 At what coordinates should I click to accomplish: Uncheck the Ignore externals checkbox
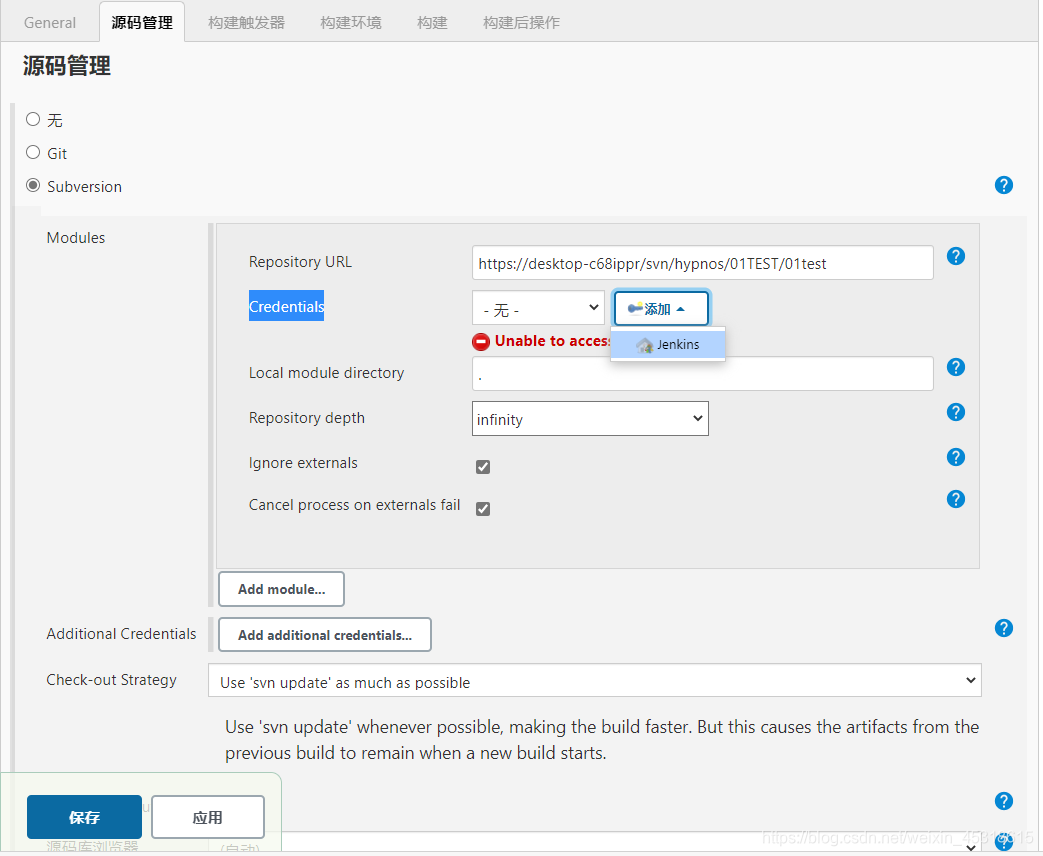[483, 466]
